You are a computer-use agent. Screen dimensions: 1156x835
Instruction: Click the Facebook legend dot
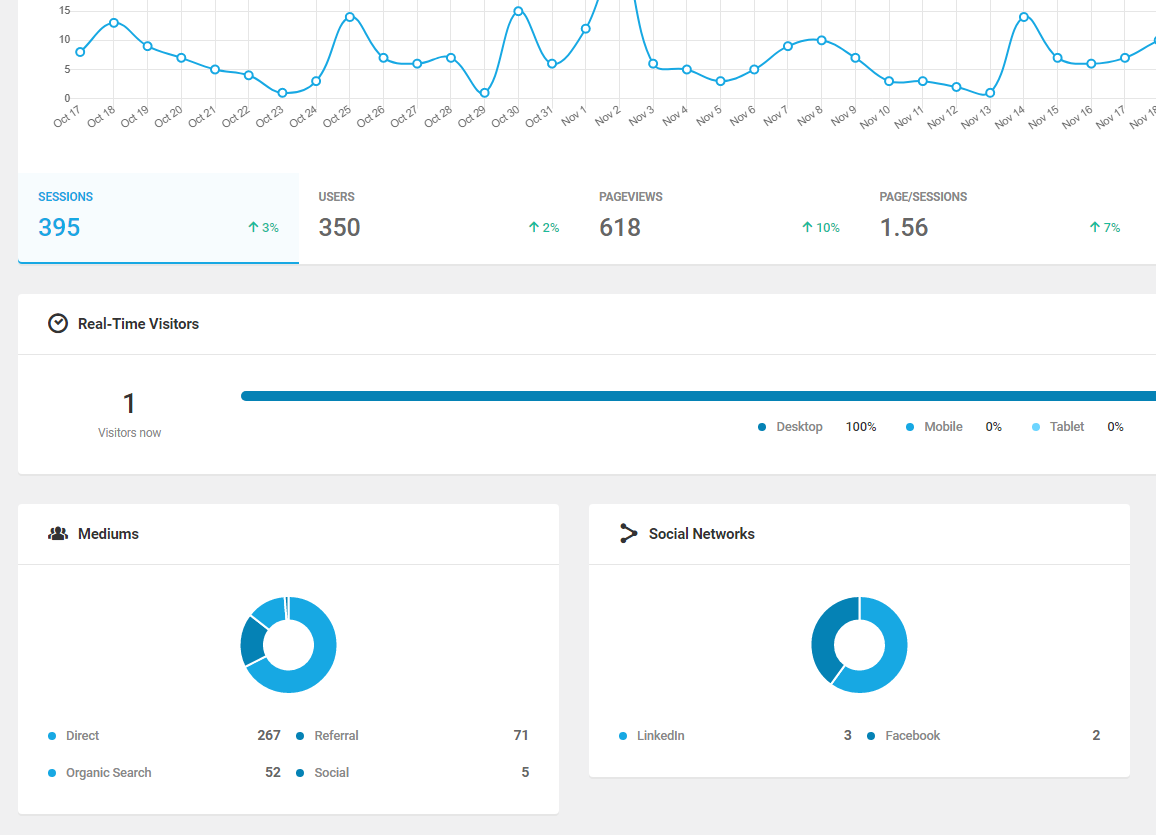click(x=871, y=736)
